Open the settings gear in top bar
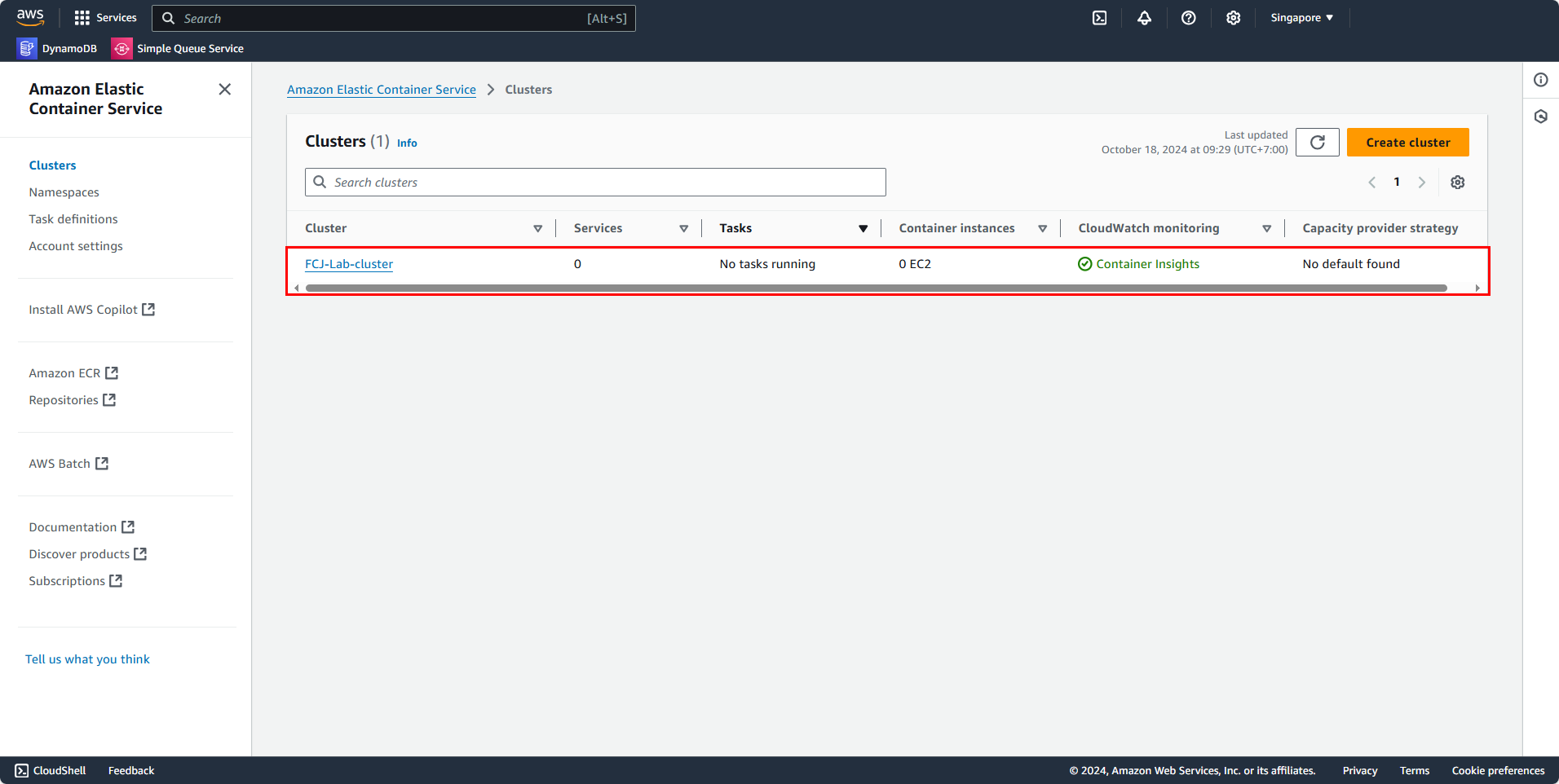The height and width of the screenshot is (784, 1559). click(1234, 18)
